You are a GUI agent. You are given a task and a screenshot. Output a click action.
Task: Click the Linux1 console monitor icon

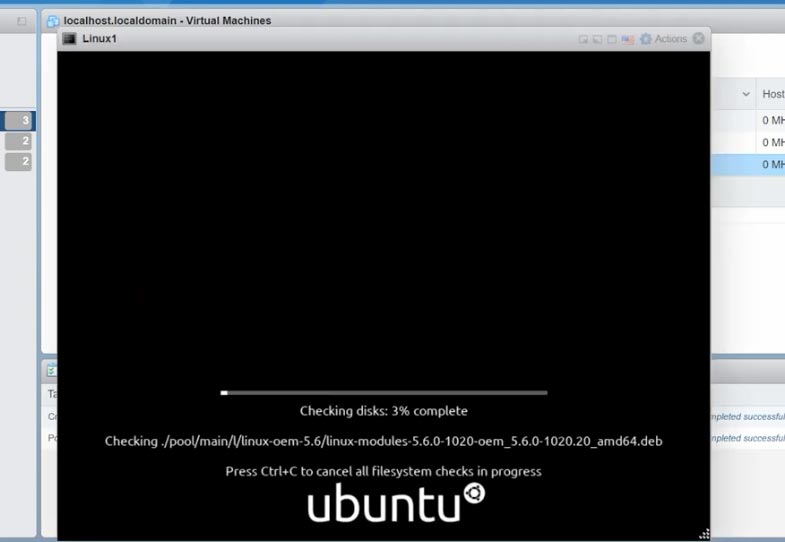(69, 39)
